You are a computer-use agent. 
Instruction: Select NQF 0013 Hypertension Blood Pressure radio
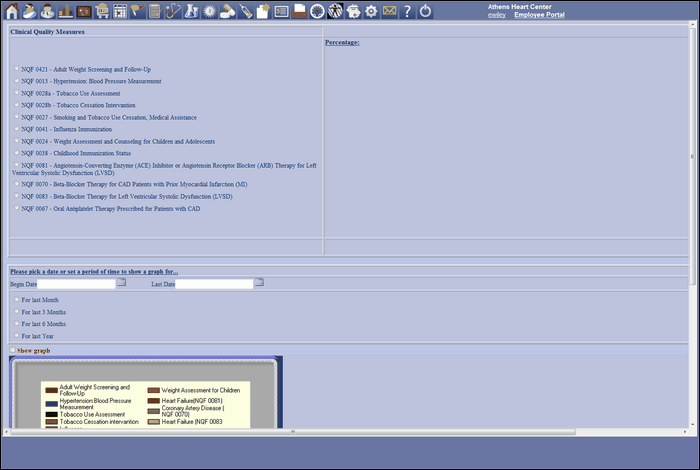[17, 80]
